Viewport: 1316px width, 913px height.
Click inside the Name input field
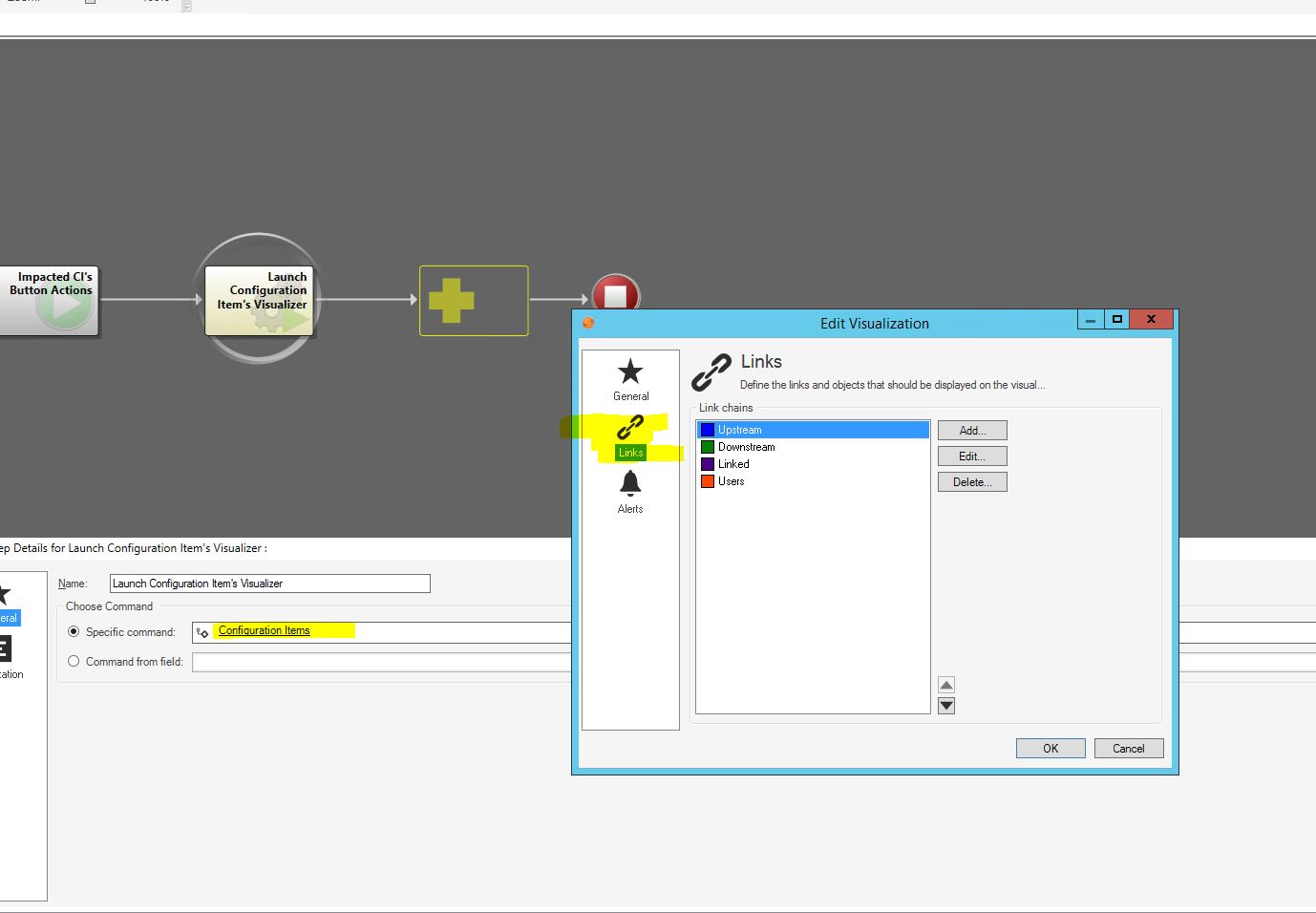(269, 583)
